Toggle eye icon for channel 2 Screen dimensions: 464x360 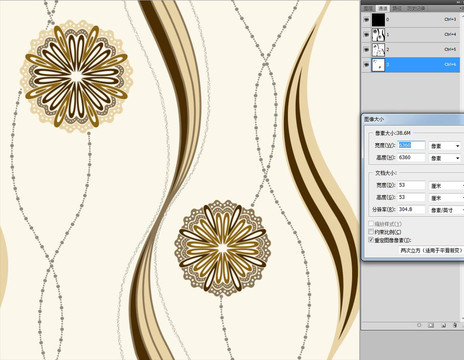(x=366, y=50)
